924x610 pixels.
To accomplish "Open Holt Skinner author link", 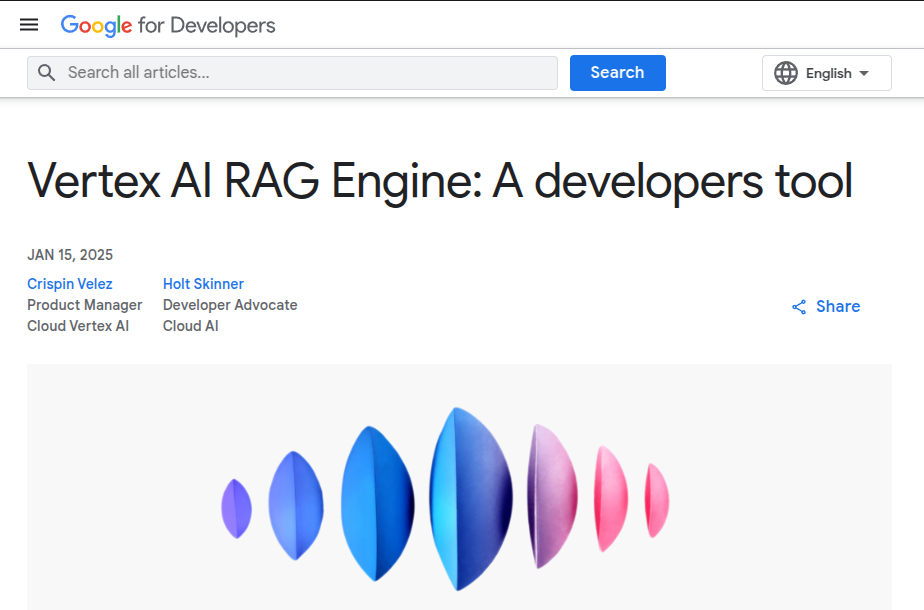I will (203, 284).
